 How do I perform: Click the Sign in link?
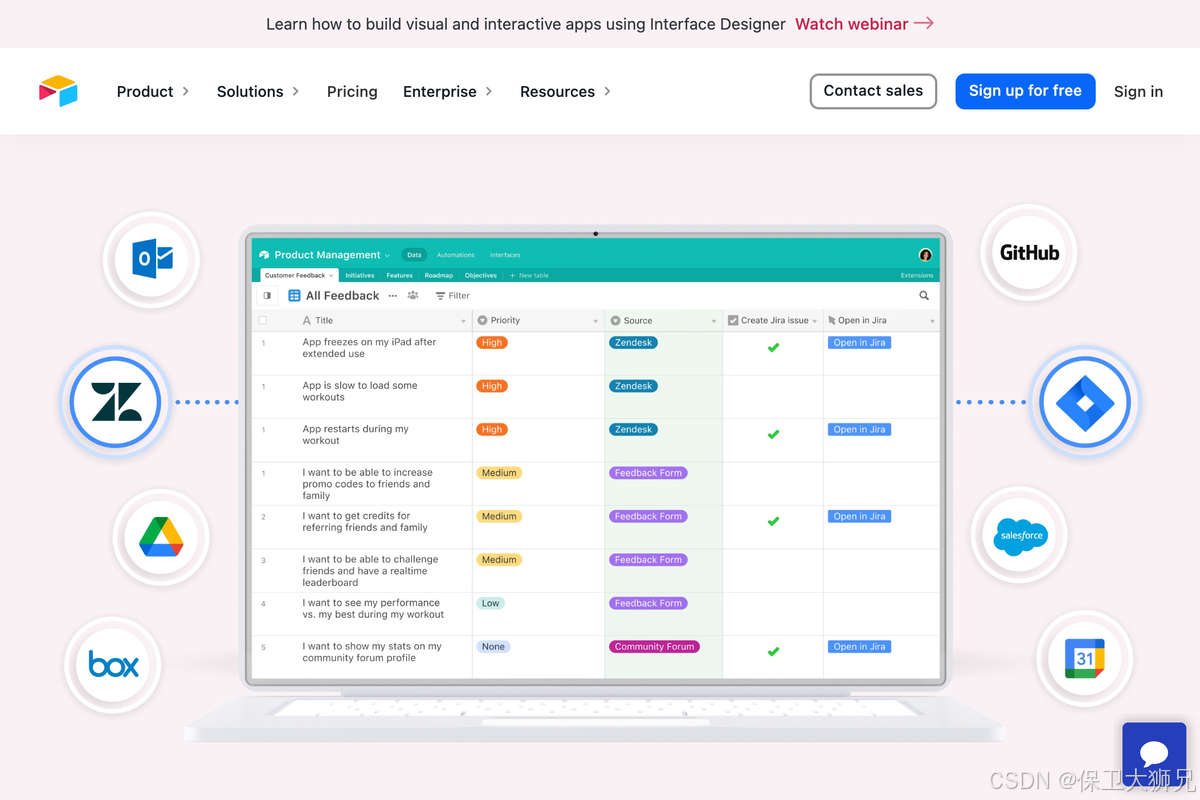[1138, 91]
